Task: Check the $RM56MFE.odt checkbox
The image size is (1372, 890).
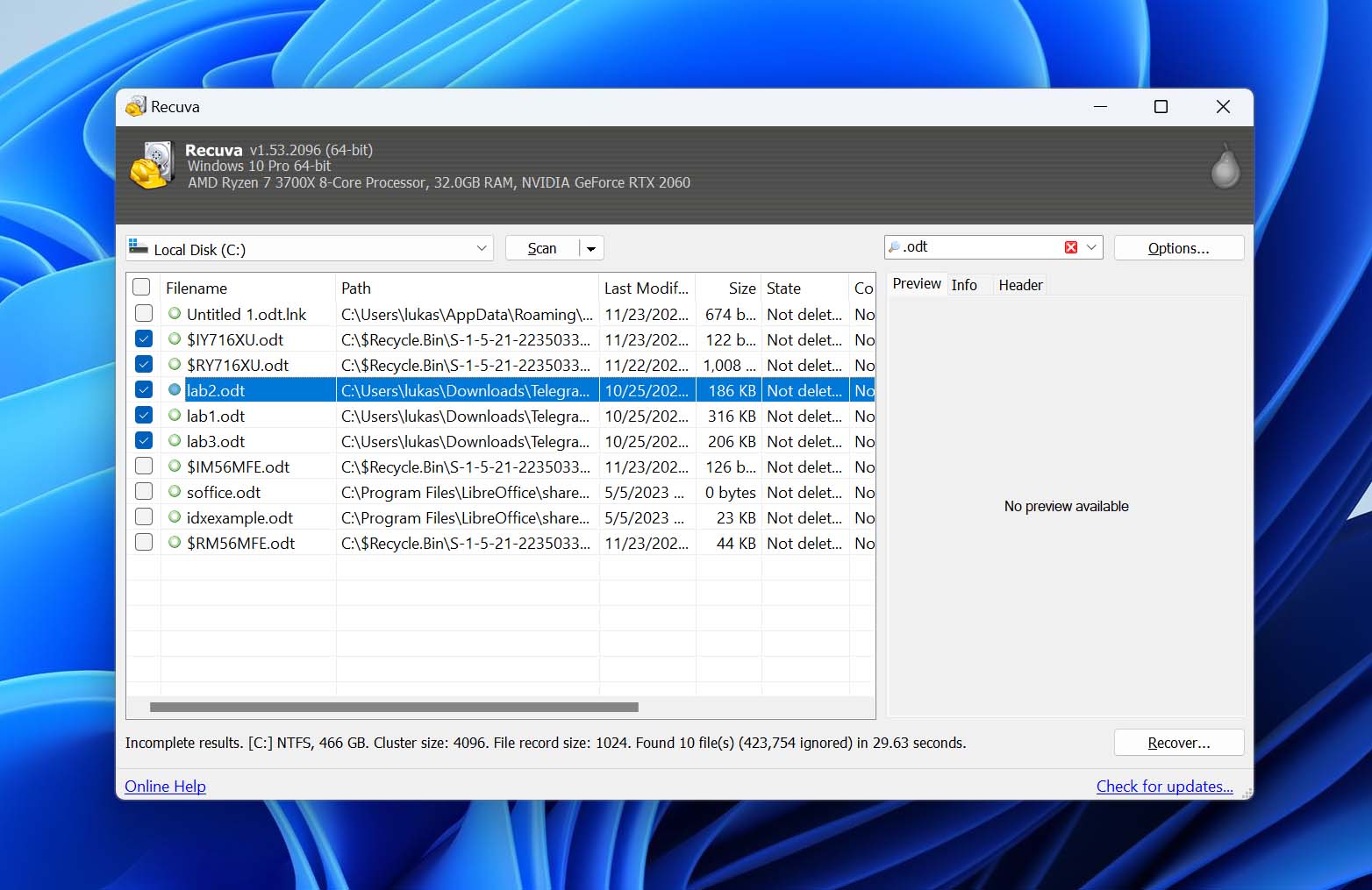Action: 144,542
